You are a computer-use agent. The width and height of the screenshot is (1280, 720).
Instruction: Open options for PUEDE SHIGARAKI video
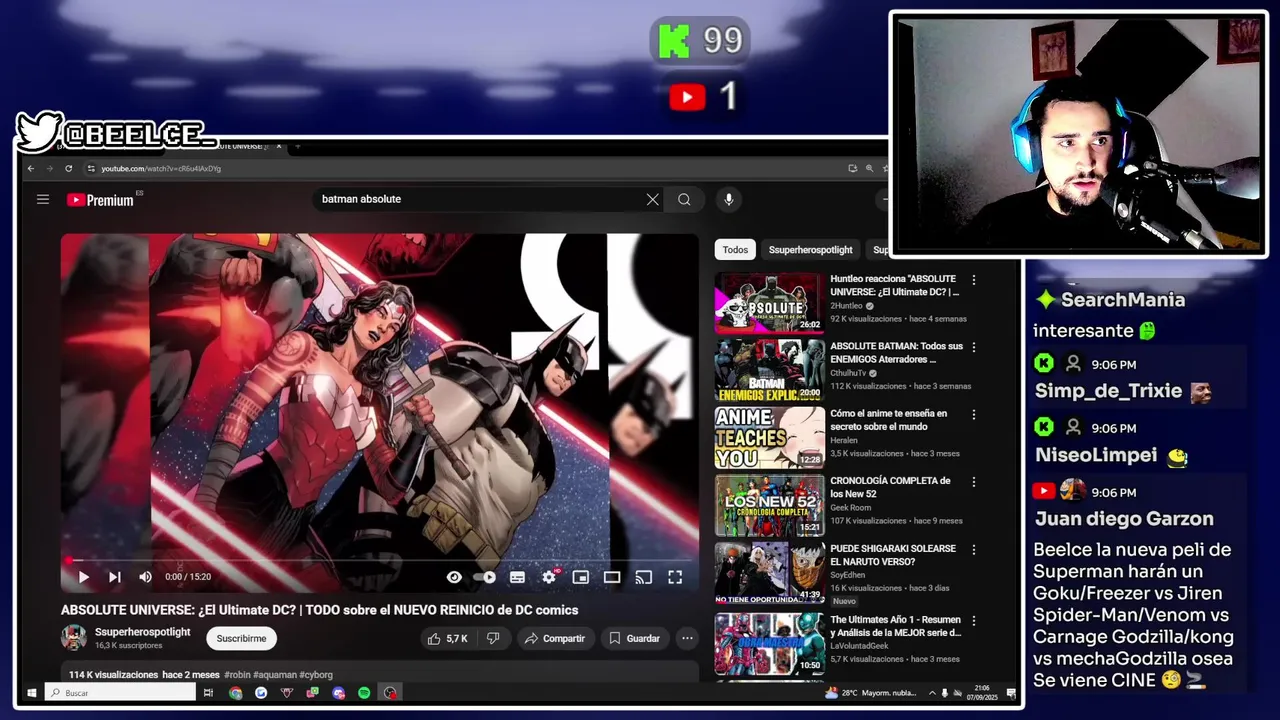pyautogui.click(x=973, y=550)
